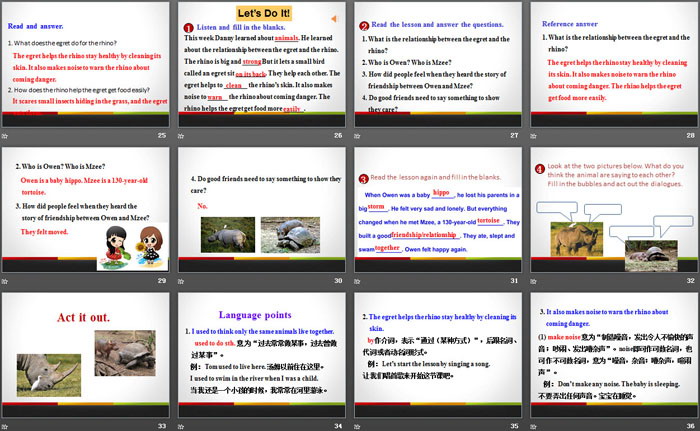The image size is (700, 431).
Task: Click the animation star under slide 28
Action: (533, 136)
